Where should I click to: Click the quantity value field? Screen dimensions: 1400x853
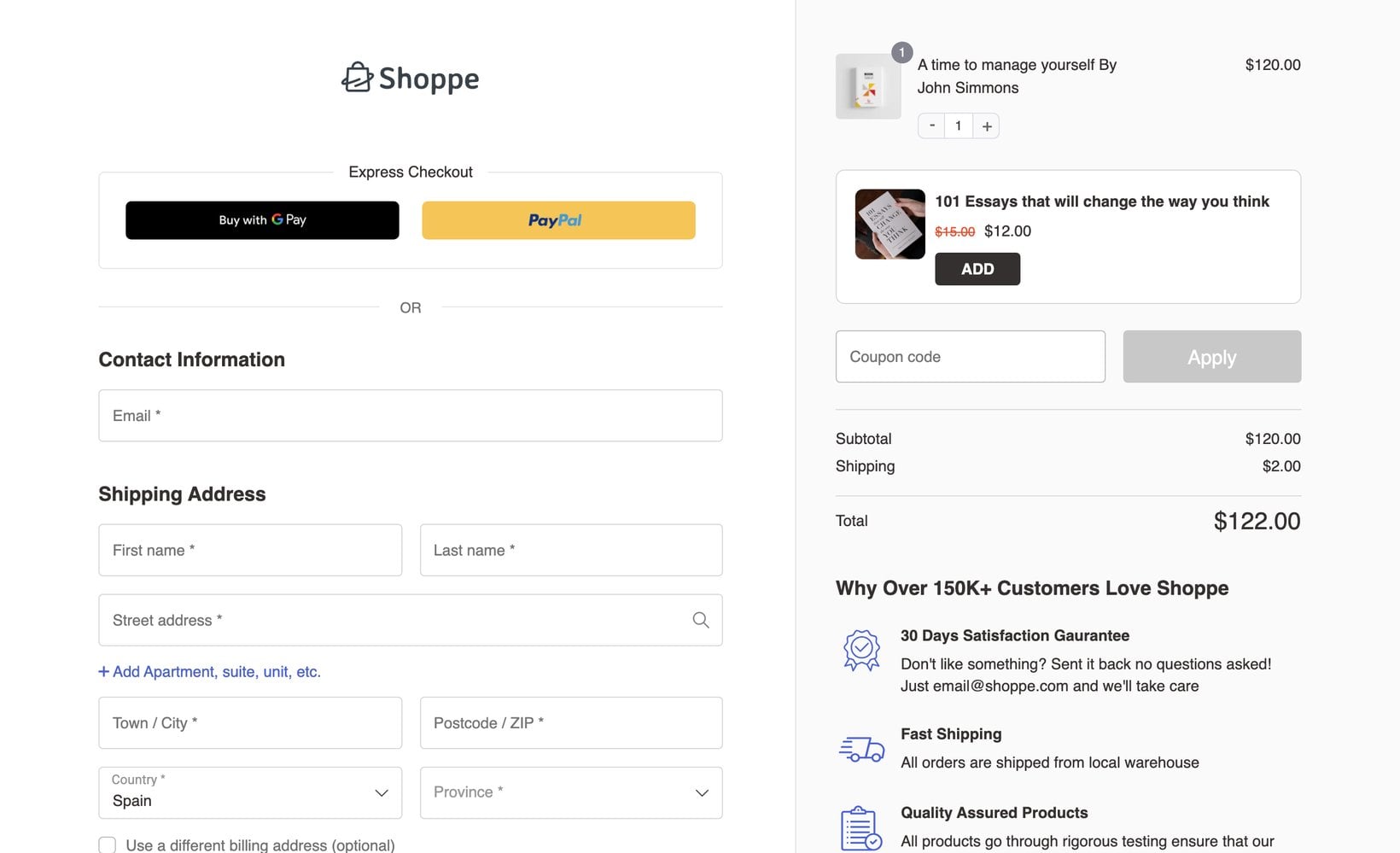(x=959, y=126)
